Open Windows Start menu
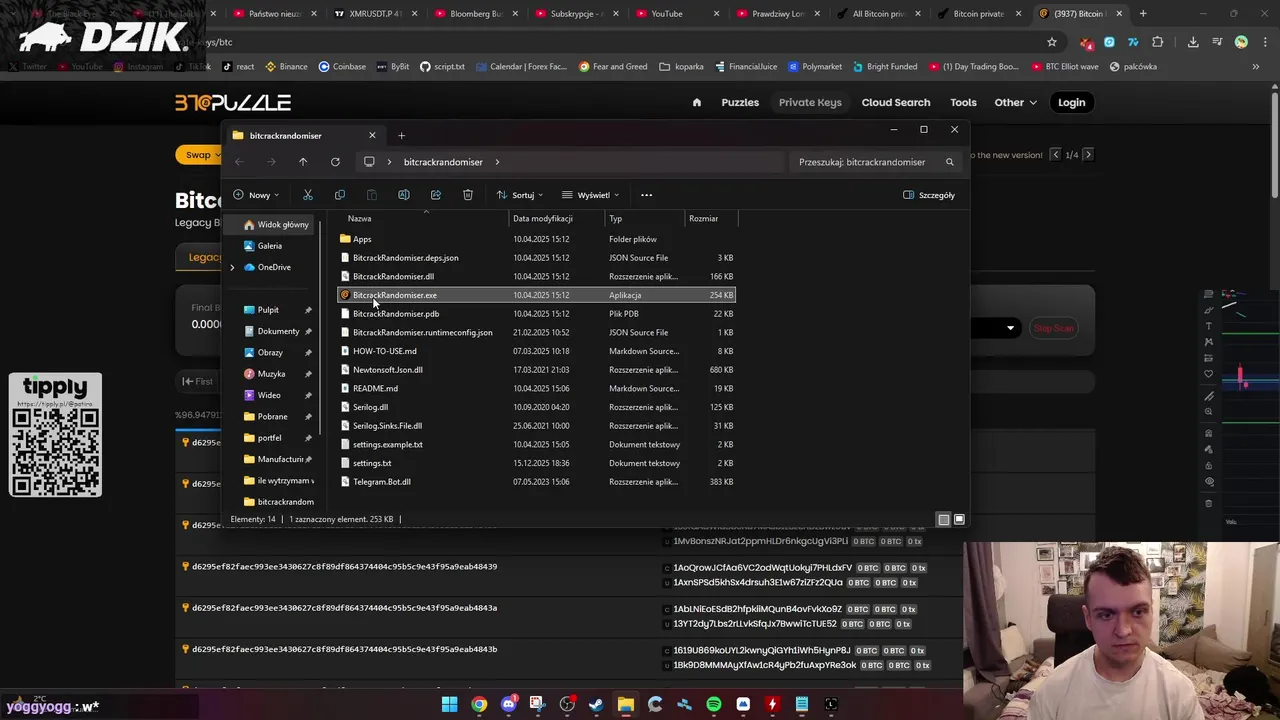 pyautogui.click(x=450, y=704)
